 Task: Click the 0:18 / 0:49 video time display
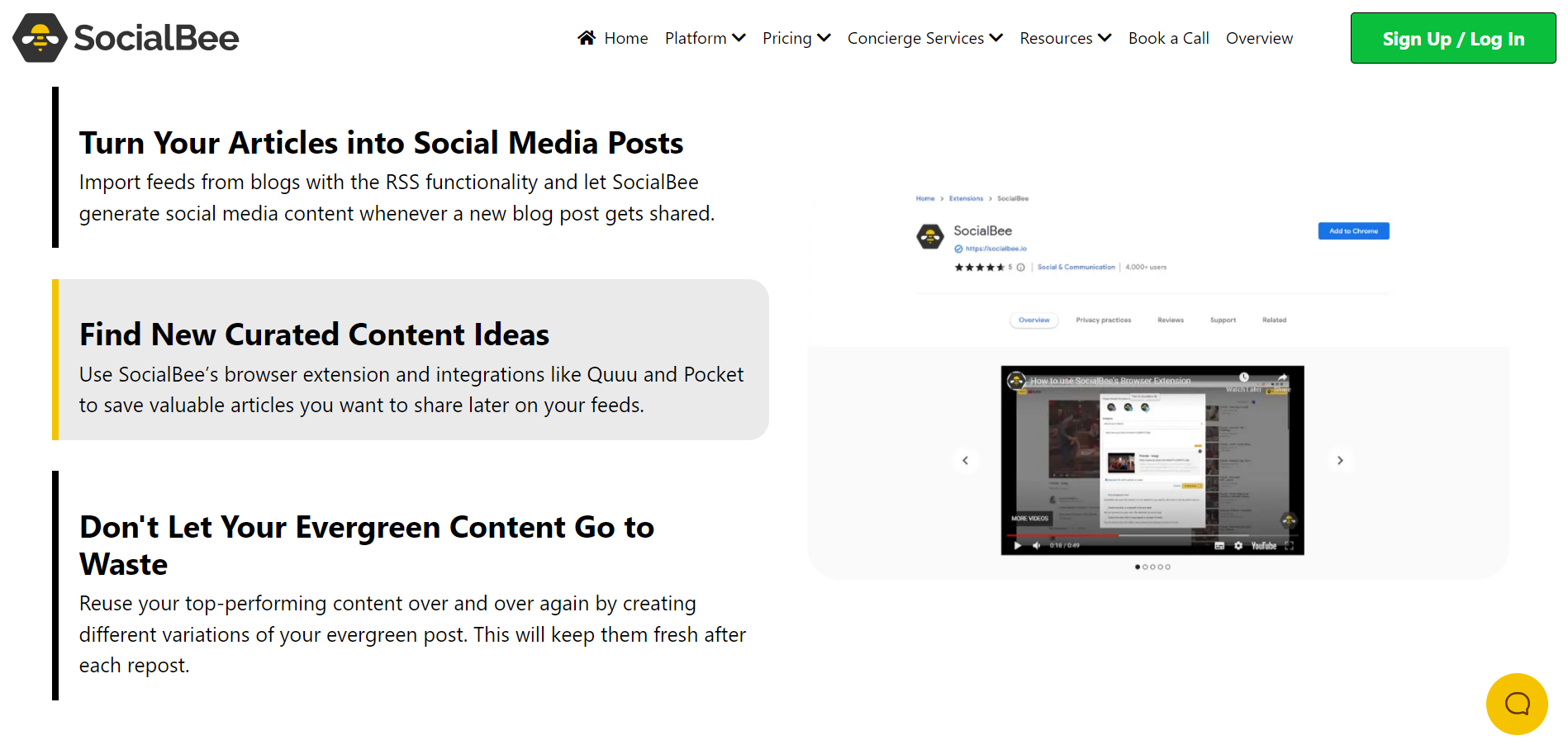[x=1064, y=545]
